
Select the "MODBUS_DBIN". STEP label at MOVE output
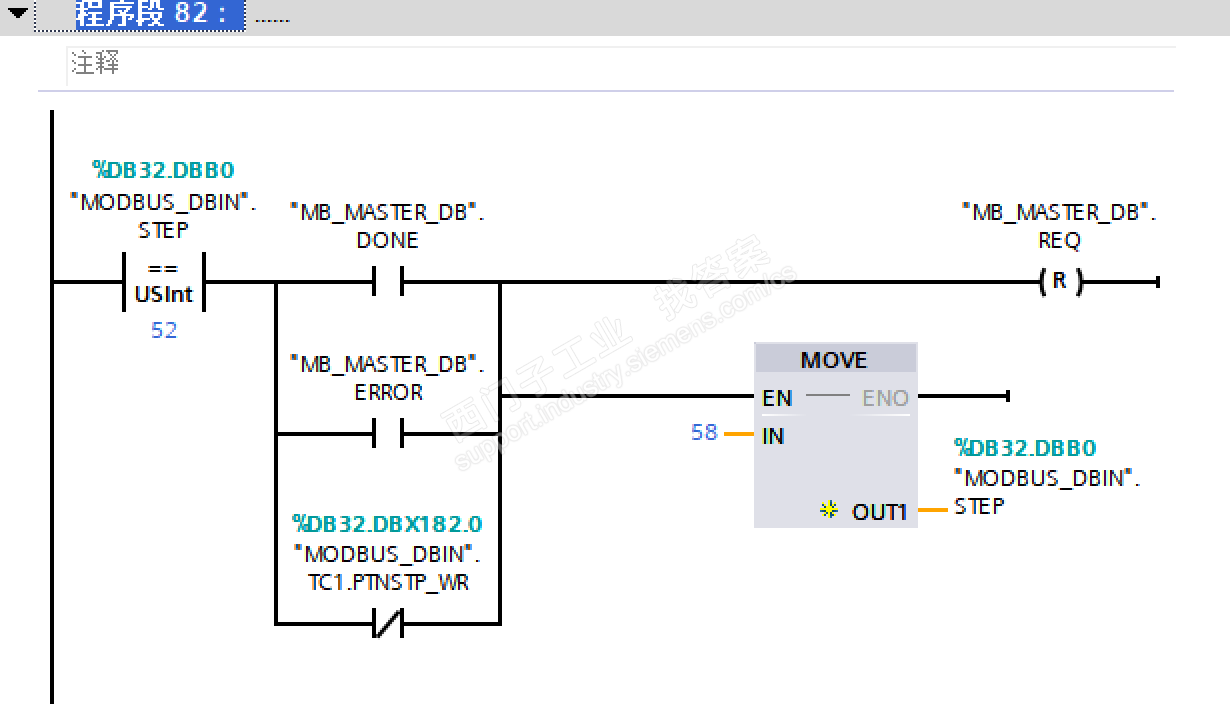tap(1047, 492)
